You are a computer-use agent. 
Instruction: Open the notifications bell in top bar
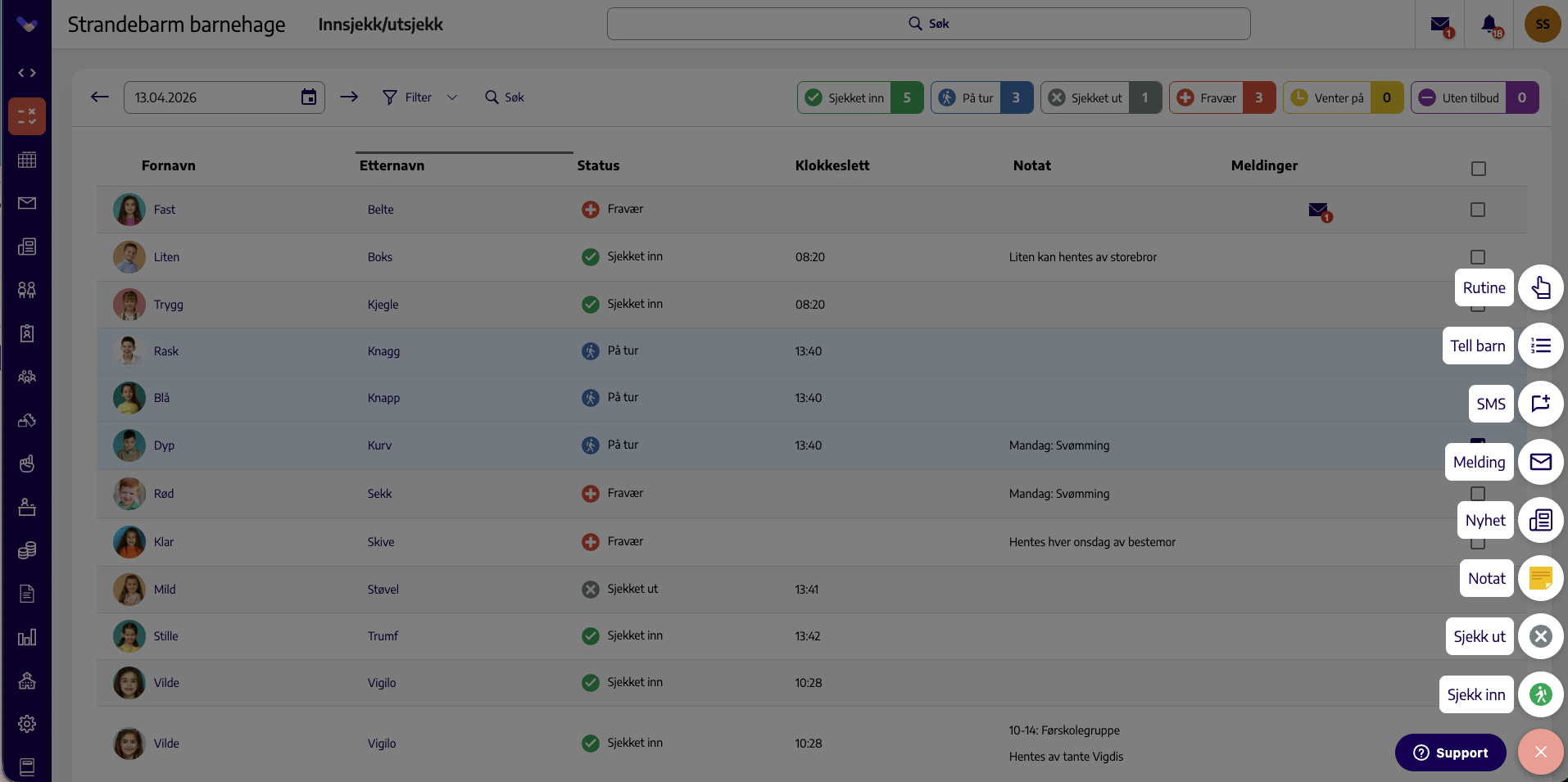point(1490,25)
